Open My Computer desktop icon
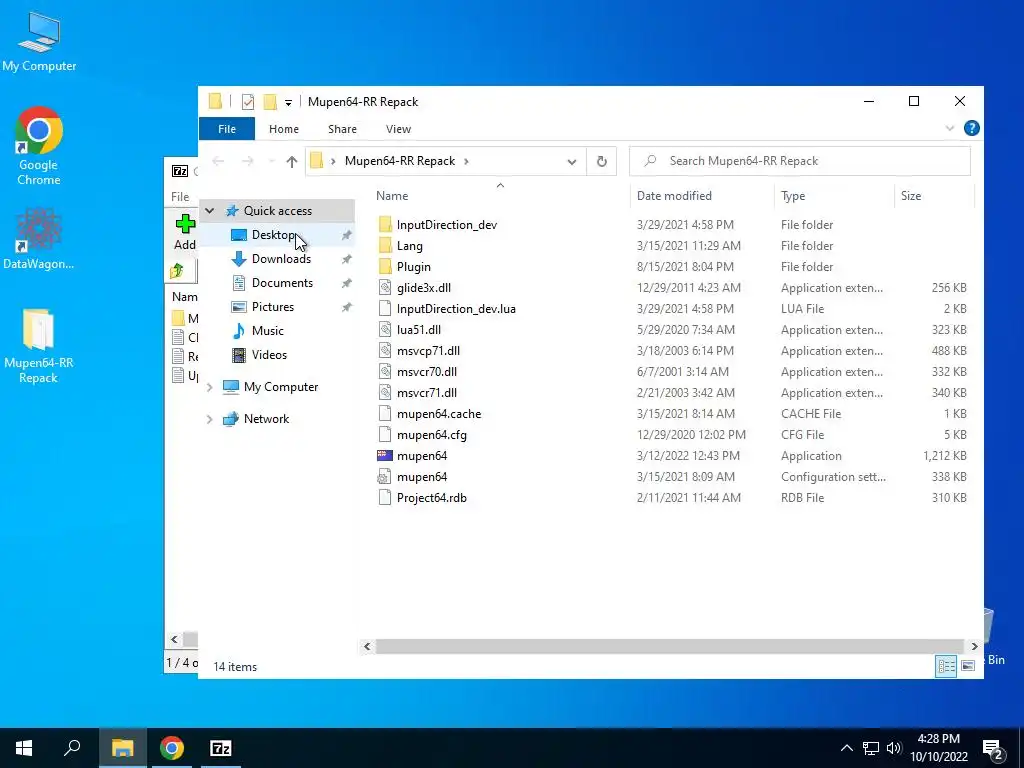This screenshot has height=768, width=1024. tap(39, 43)
